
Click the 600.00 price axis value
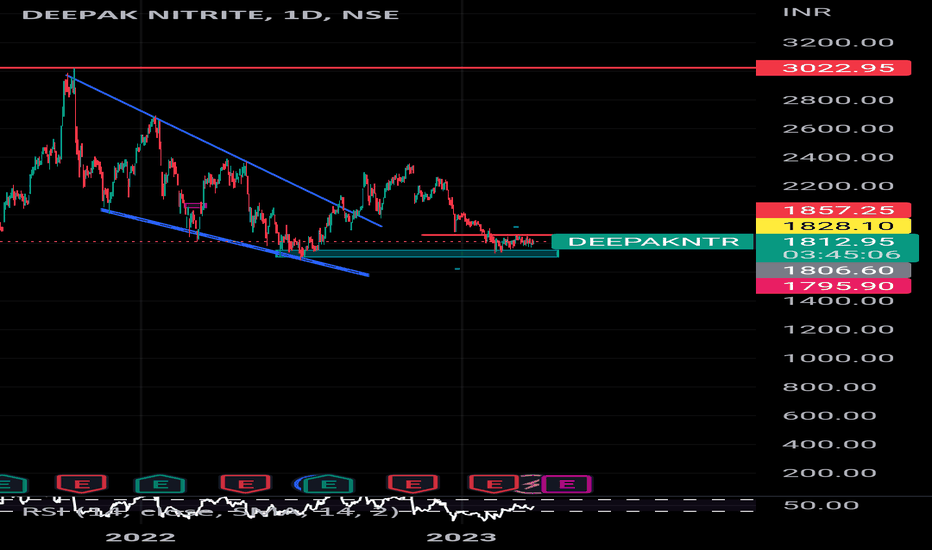click(830, 416)
